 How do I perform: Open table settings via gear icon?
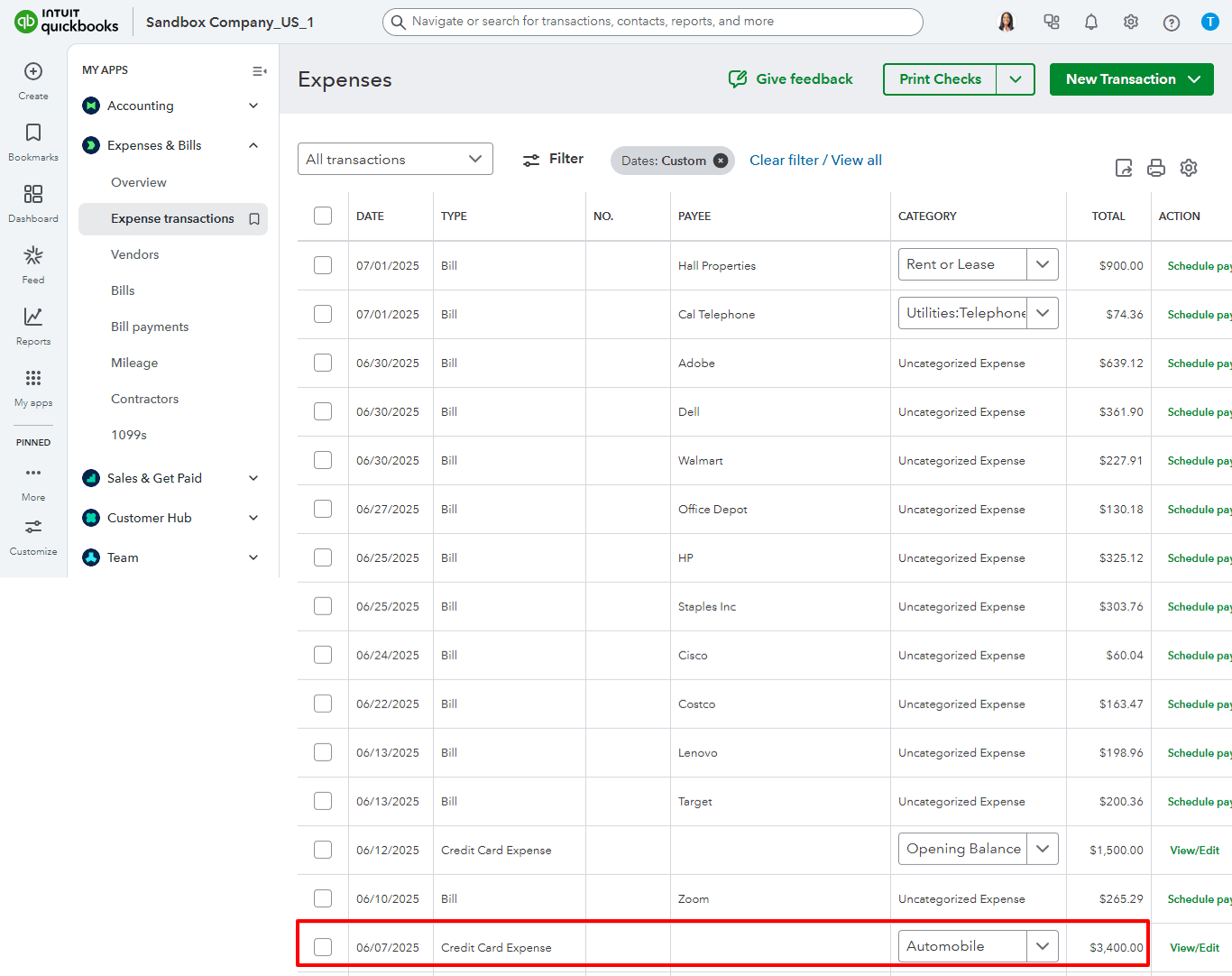coord(1188,168)
